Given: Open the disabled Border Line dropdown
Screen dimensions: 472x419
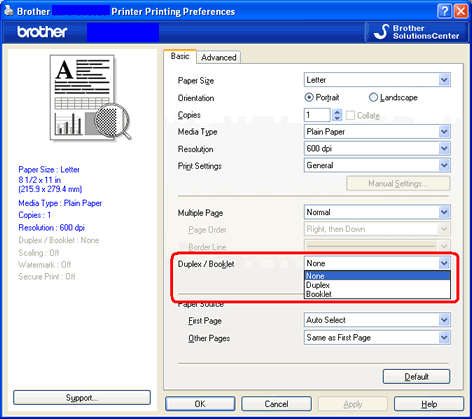Looking at the screenshot, I should pos(377,246).
